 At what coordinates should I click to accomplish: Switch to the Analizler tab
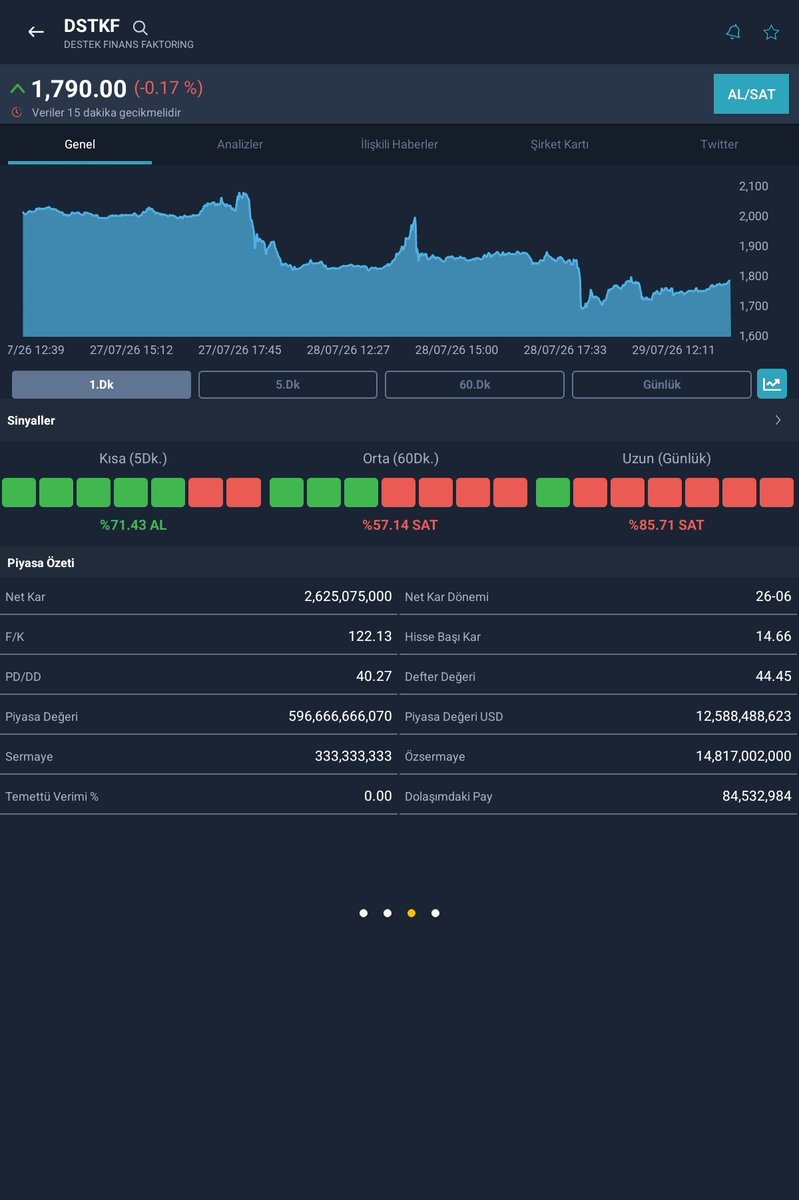coord(240,144)
